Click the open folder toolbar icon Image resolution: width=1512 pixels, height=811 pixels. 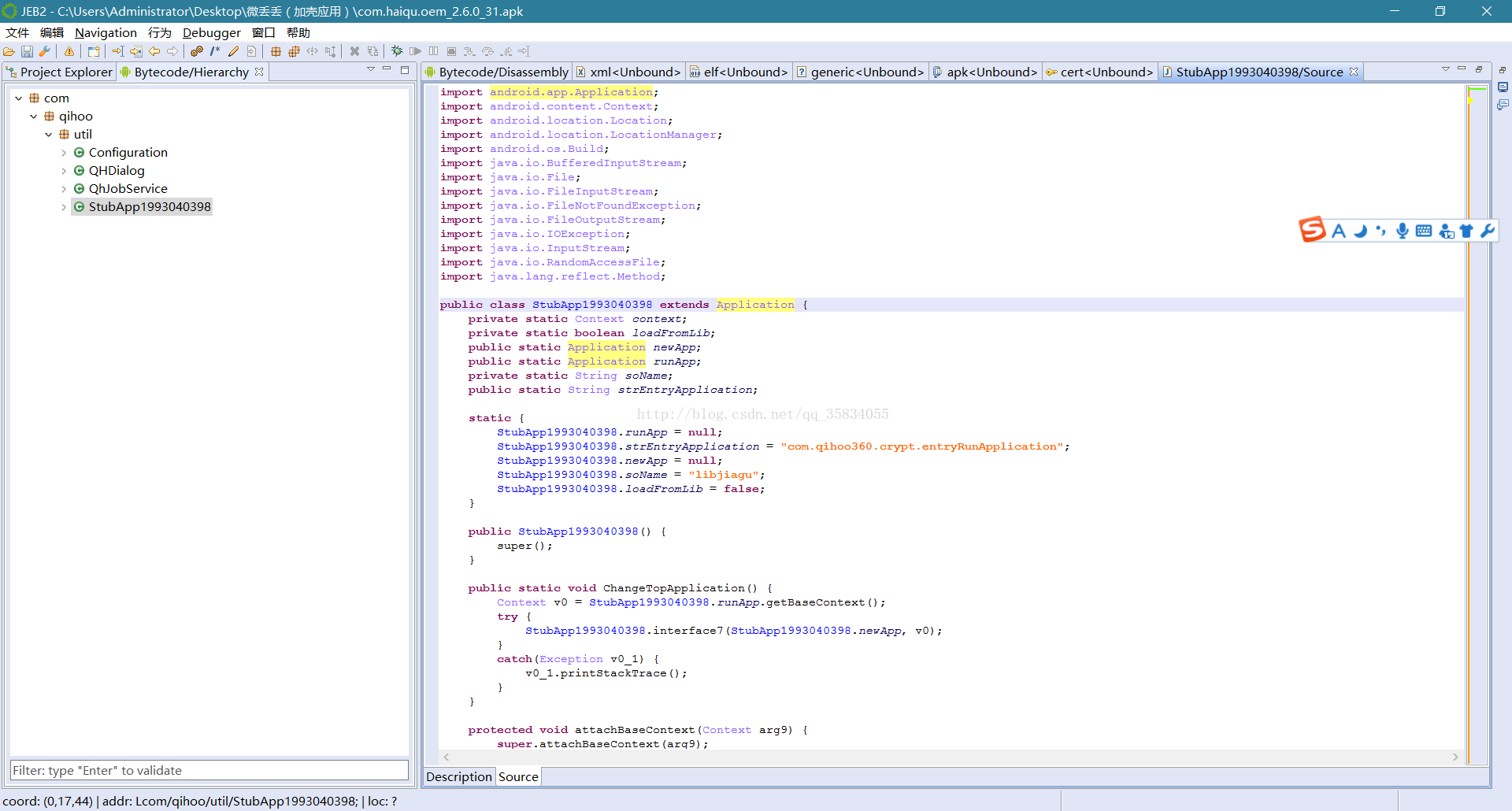pos(9,51)
